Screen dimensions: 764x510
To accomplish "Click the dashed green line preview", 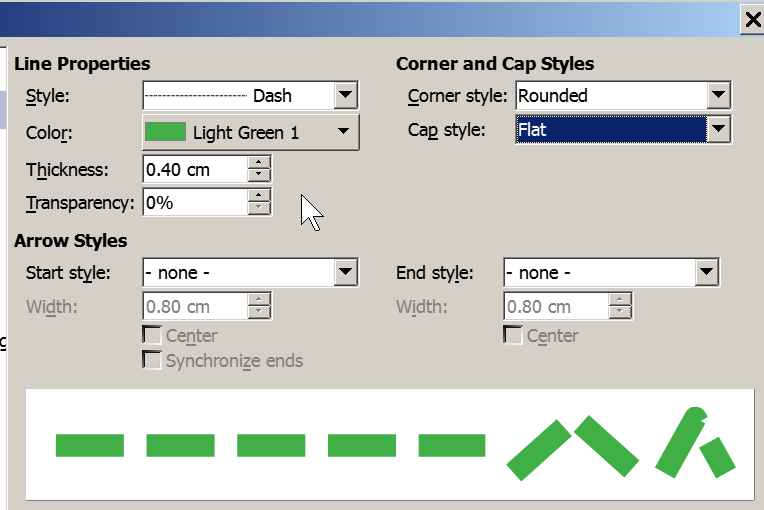I will 390,444.
